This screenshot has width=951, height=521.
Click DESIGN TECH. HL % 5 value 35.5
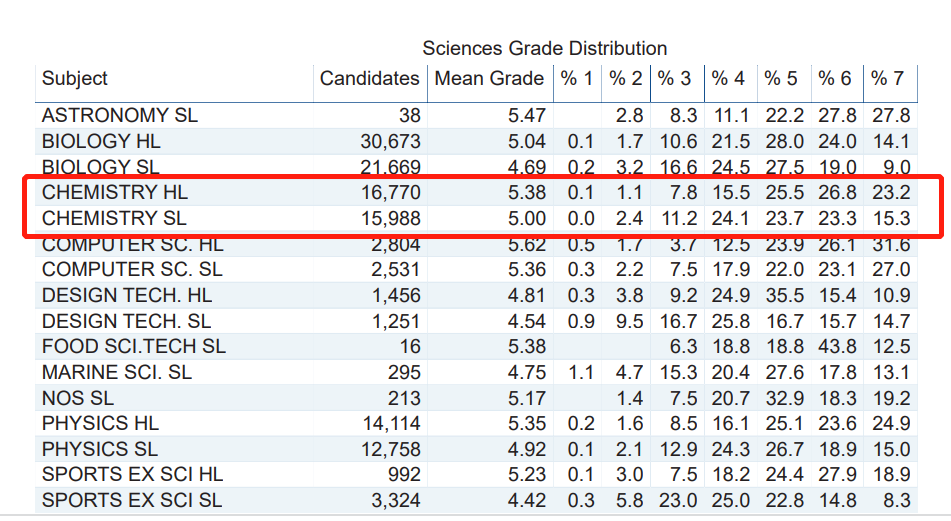tap(782, 295)
